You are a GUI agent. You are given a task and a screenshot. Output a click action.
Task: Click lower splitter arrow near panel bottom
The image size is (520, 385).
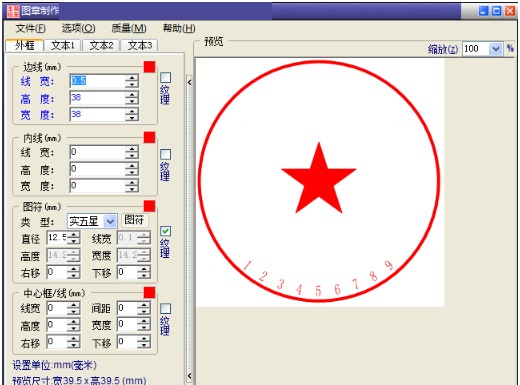coord(189,376)
